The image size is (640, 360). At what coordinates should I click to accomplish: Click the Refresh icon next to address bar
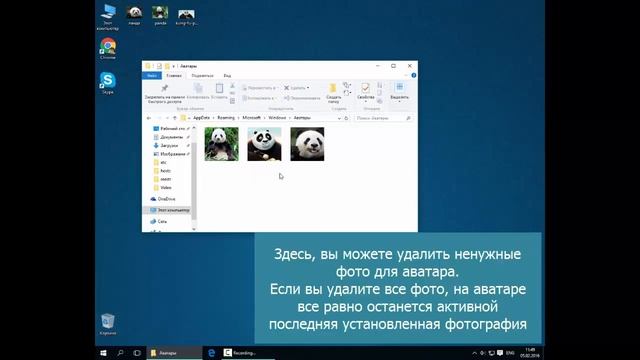pos(346,118)
